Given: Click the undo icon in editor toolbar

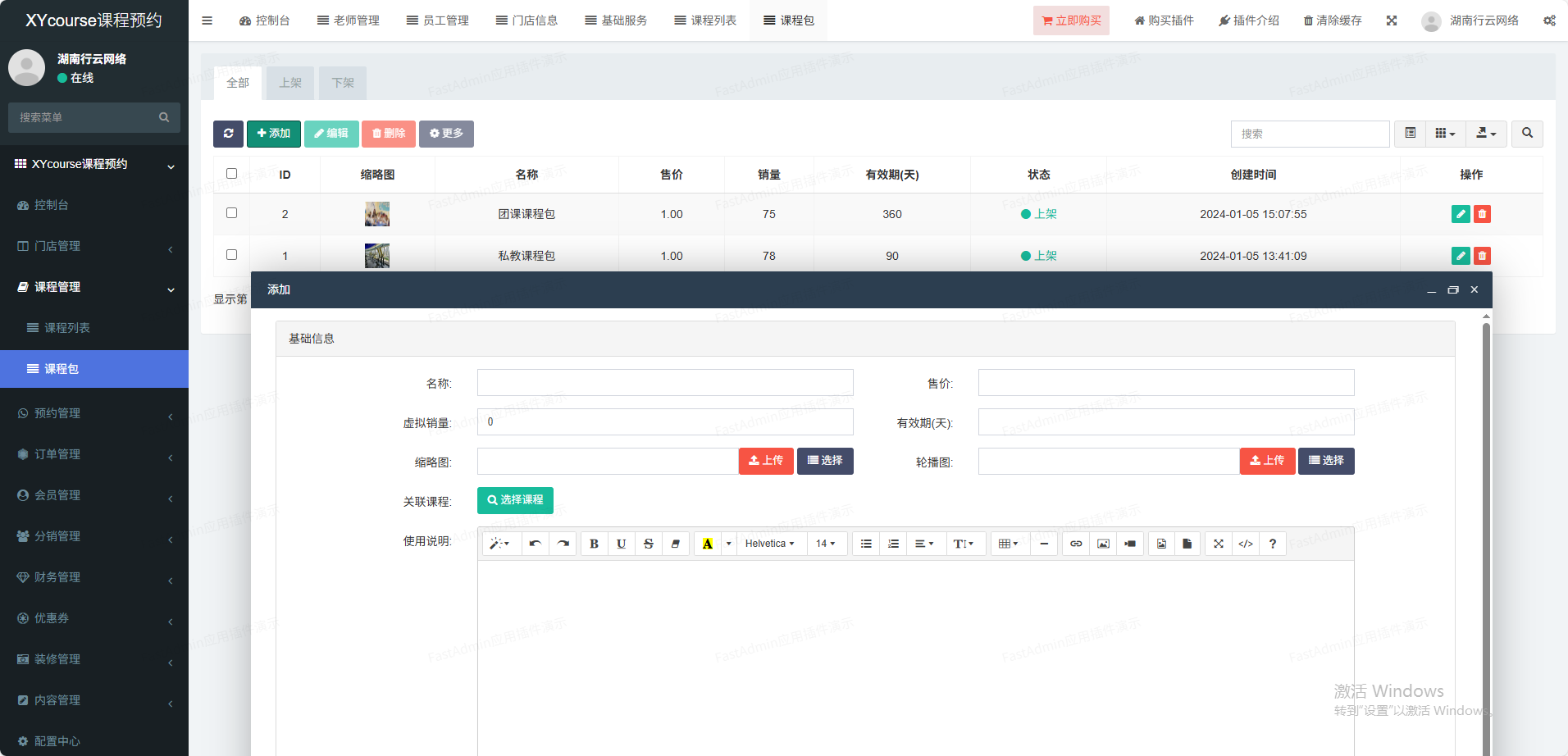Looking at the screenshot, I should tap(535, 544).
